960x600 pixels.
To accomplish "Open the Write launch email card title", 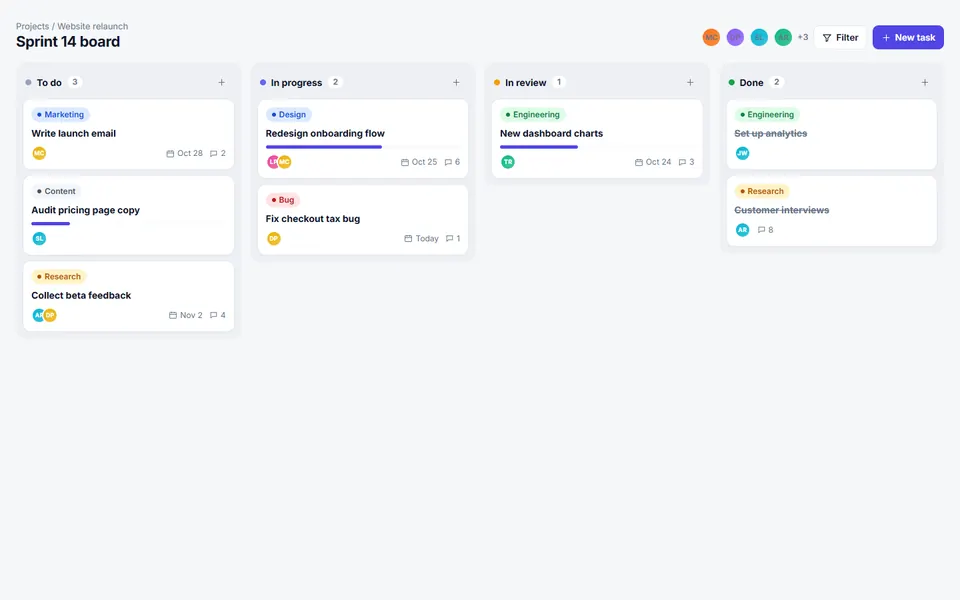I will click(73, 133).
